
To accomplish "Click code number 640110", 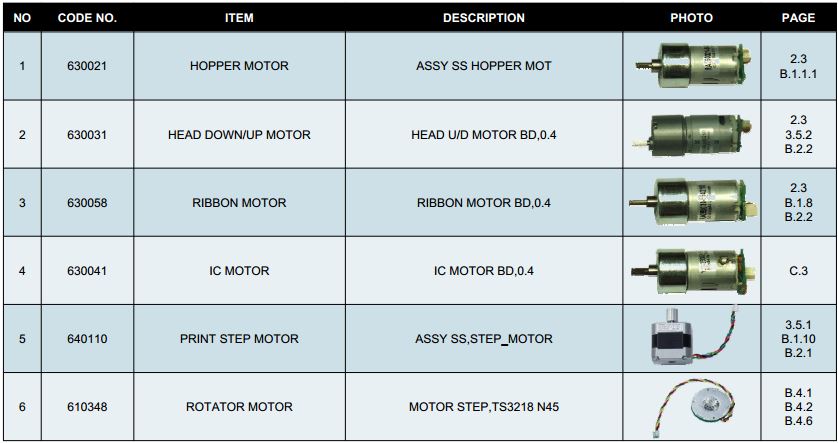I will click(x=87, y=339).
